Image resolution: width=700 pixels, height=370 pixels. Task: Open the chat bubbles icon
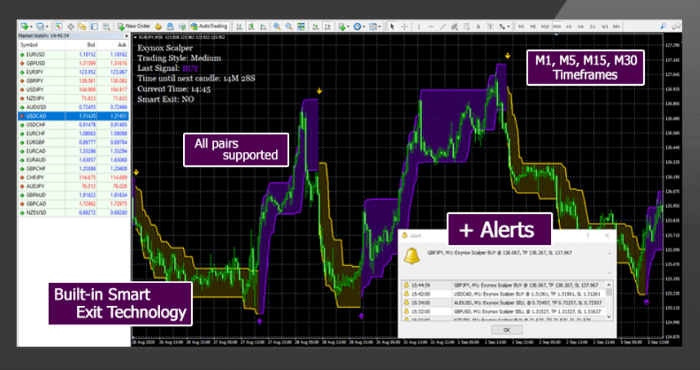(676, 26)
